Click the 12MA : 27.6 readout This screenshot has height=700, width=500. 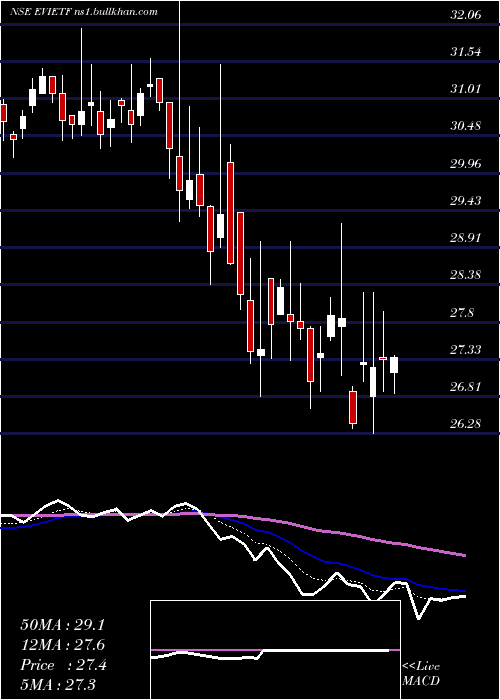62,645
